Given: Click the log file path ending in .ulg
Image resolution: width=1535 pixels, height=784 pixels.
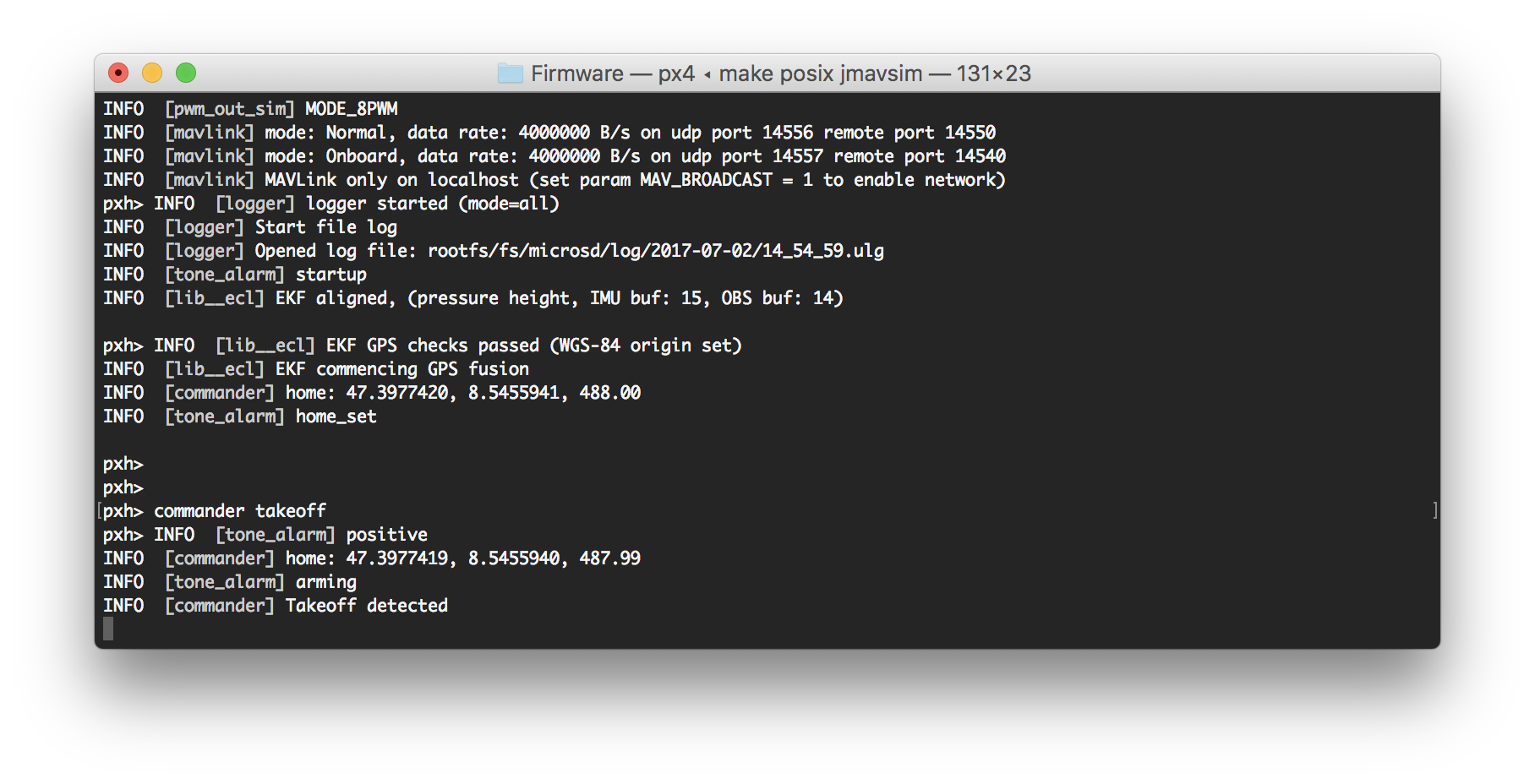Looking at the screenshot, I should pos(655,251).
